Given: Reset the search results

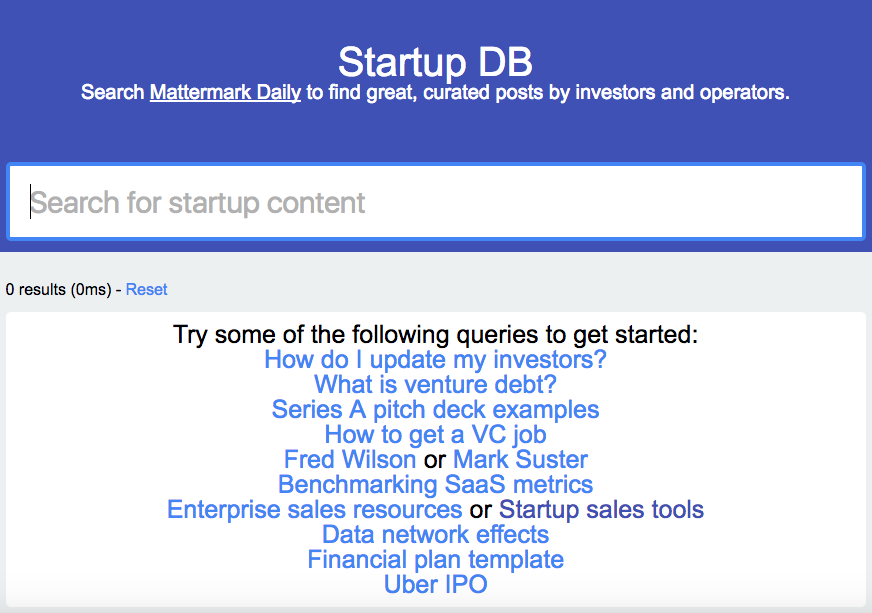Looking at the screenshot, I should click(146, 290).
